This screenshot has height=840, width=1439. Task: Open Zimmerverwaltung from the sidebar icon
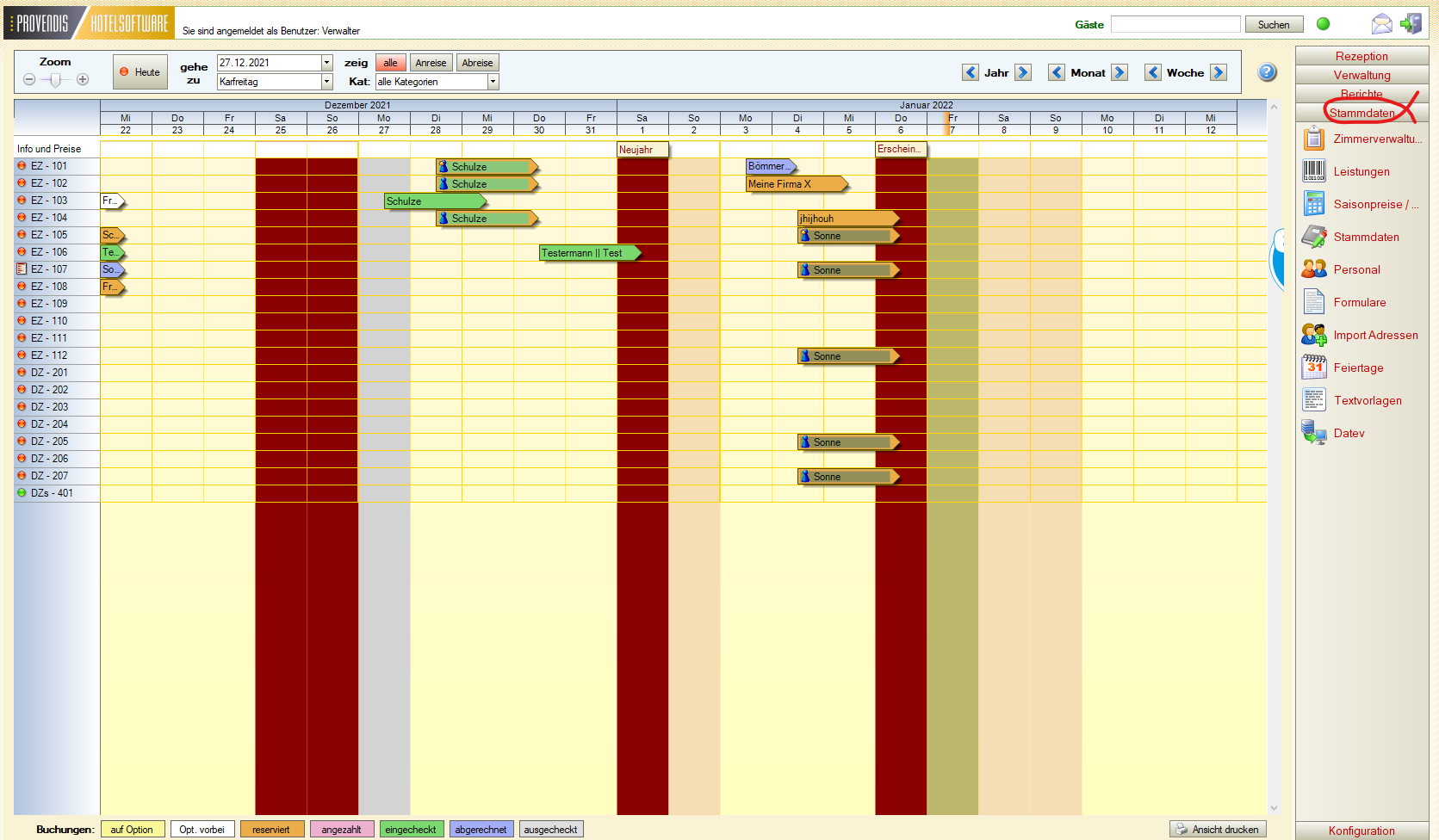click(1313, 139)
